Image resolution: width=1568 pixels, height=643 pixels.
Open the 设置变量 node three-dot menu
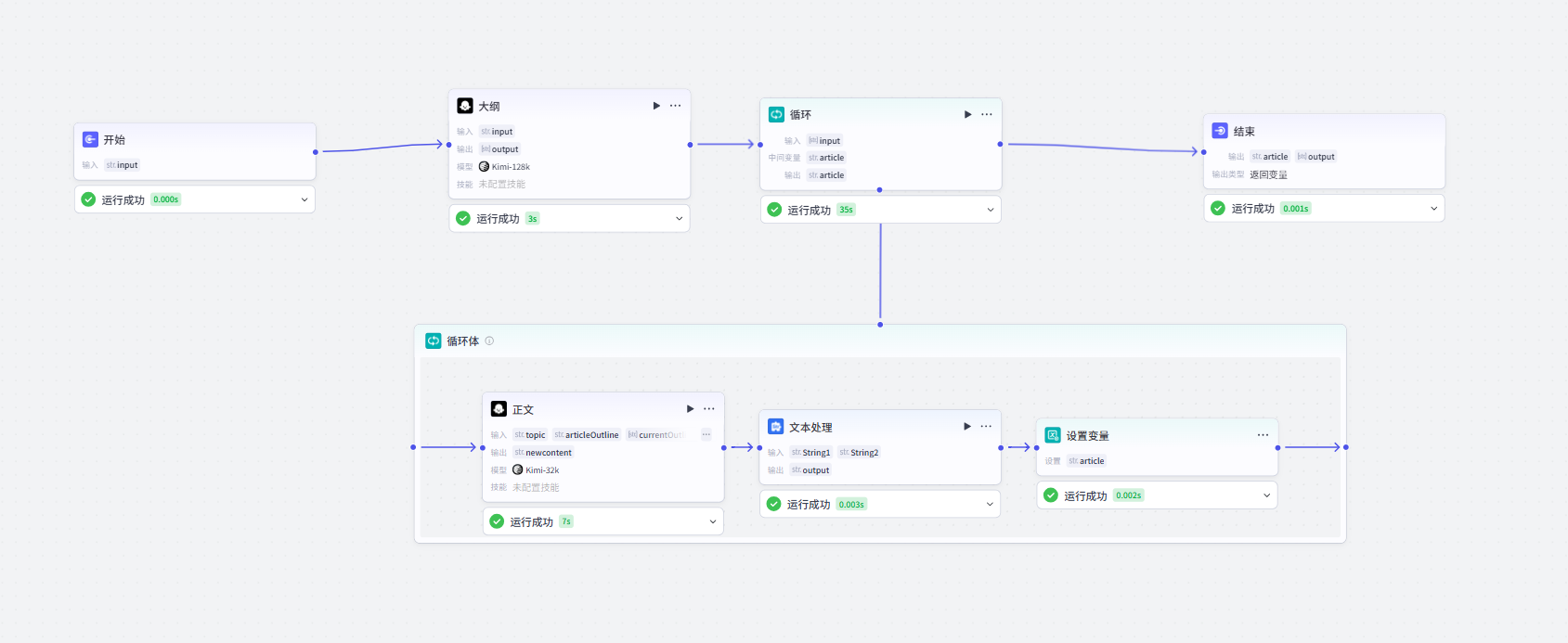click(x=1263, y=435)
